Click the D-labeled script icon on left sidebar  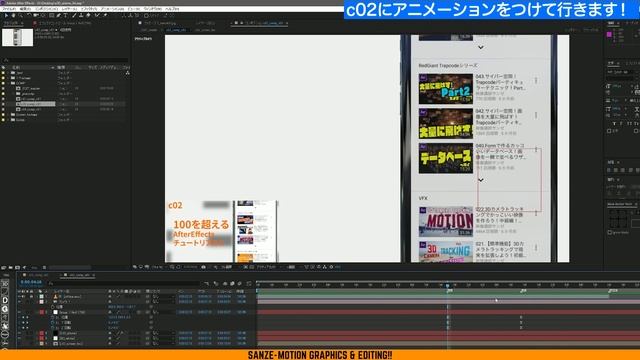pos(5,300)
